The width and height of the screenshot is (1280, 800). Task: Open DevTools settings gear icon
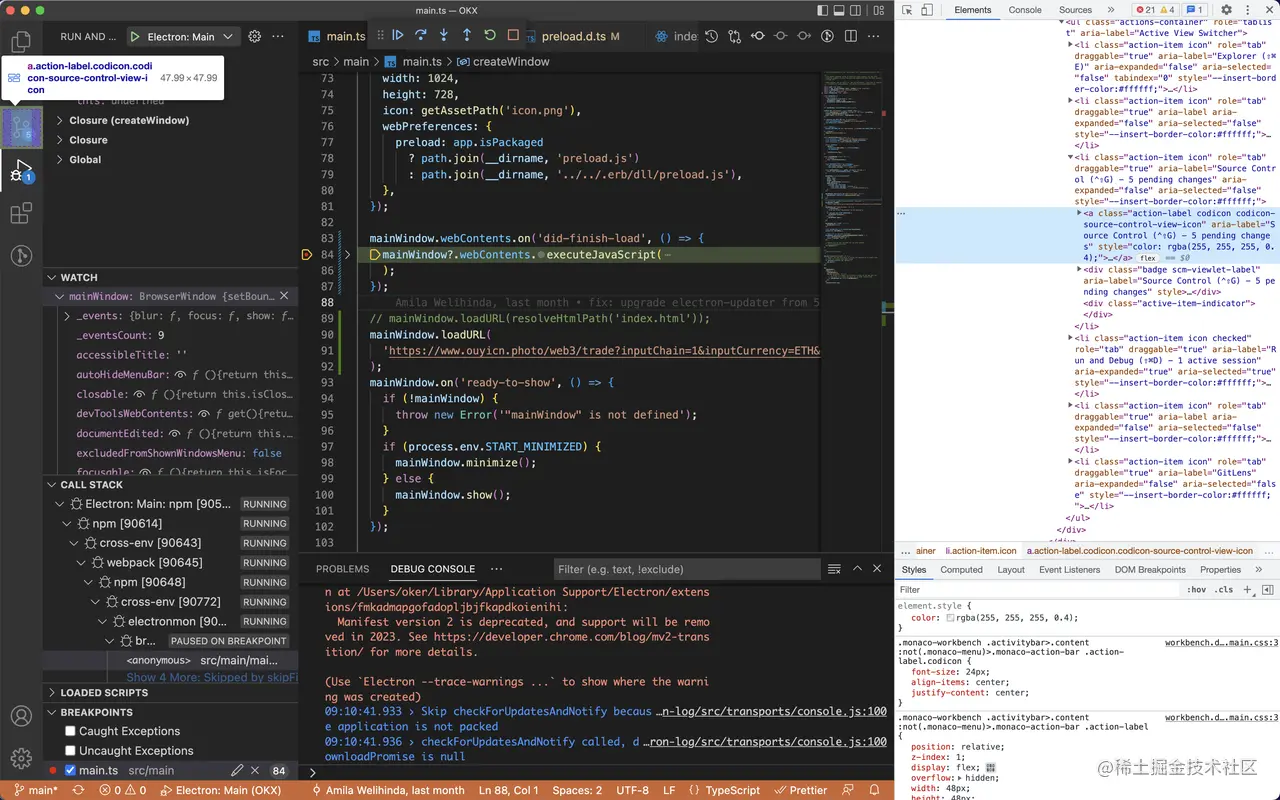coord(1225,10)
